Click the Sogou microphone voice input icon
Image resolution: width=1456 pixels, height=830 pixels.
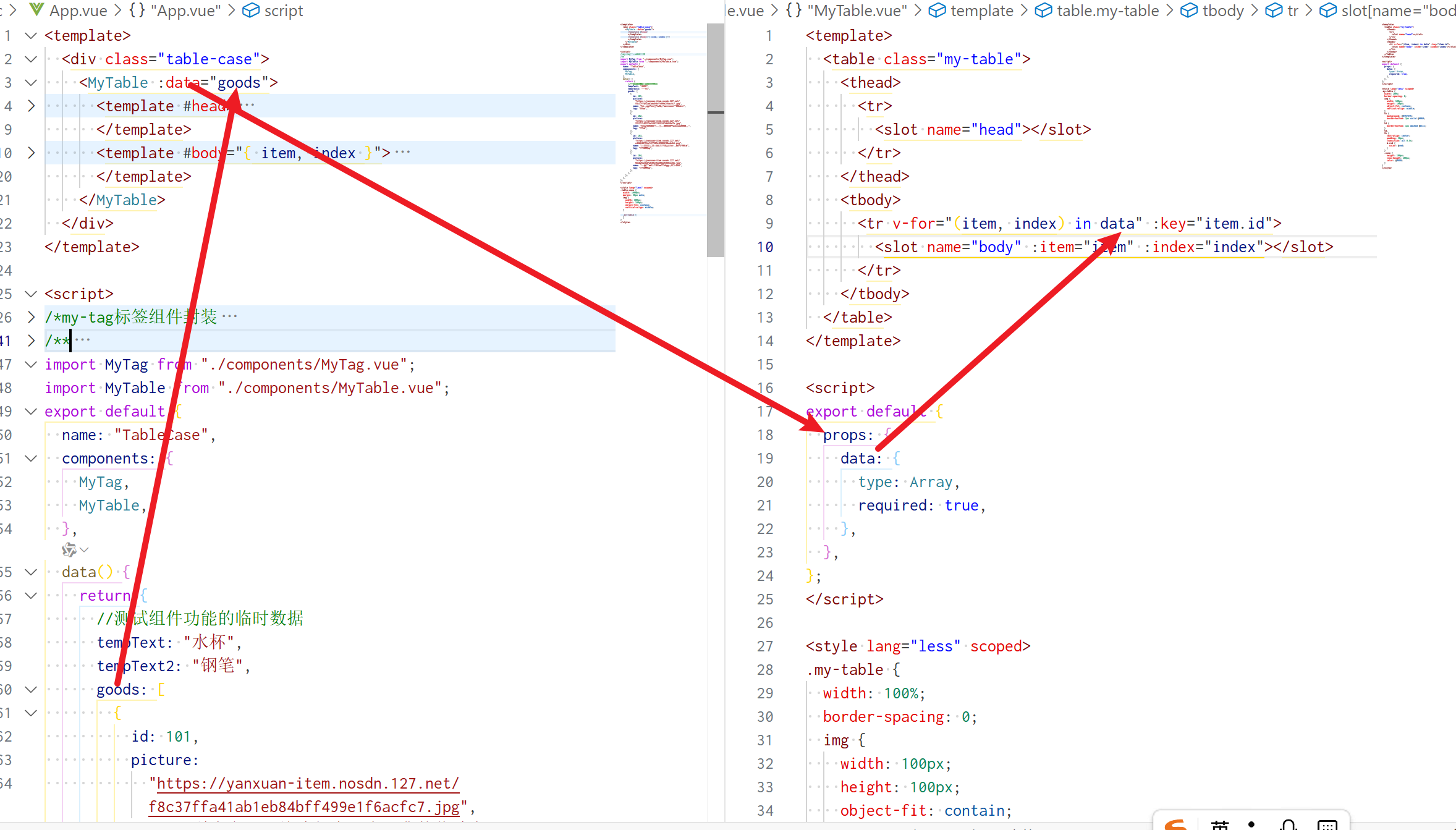pyautogui.click(x=1289, y=824)
